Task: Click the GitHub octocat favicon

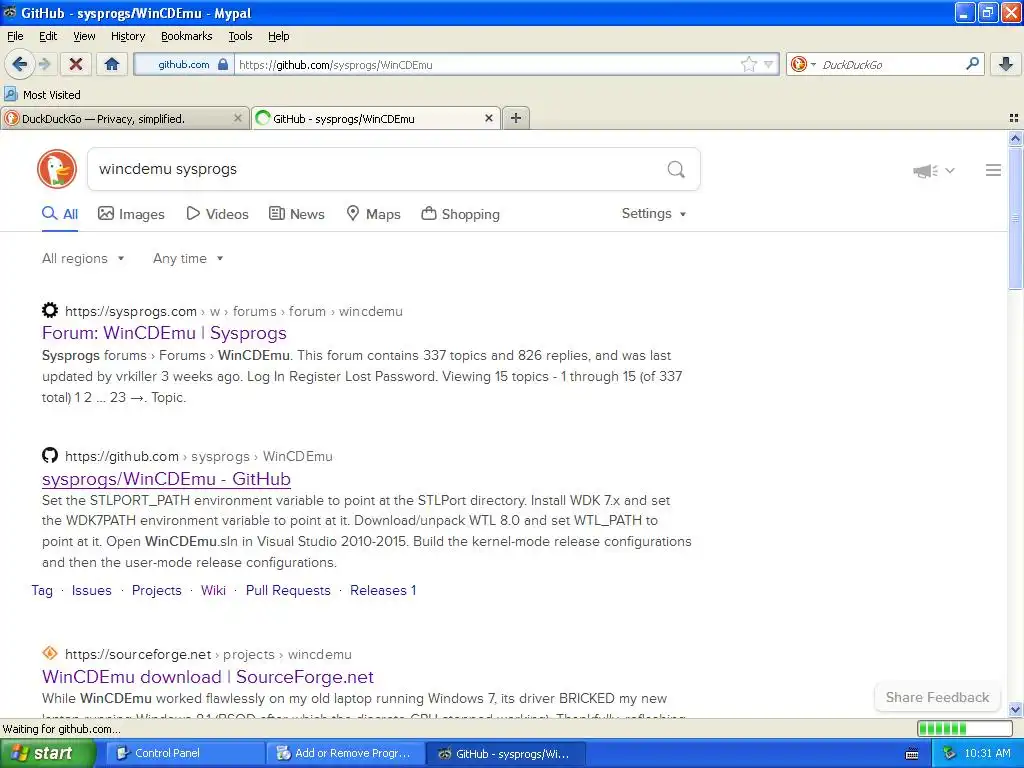Action: [x=50, y=455]
